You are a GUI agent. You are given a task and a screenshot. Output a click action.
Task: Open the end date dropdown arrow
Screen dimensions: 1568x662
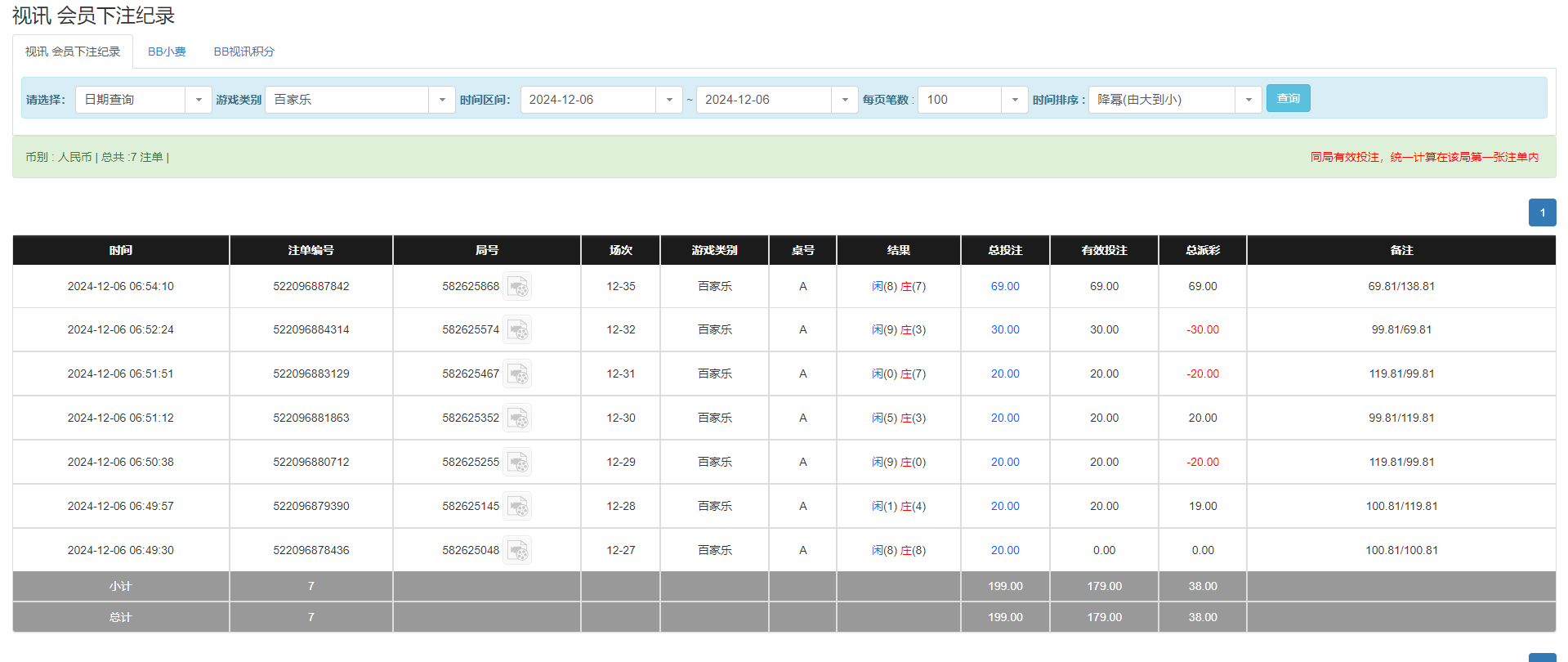844,100
